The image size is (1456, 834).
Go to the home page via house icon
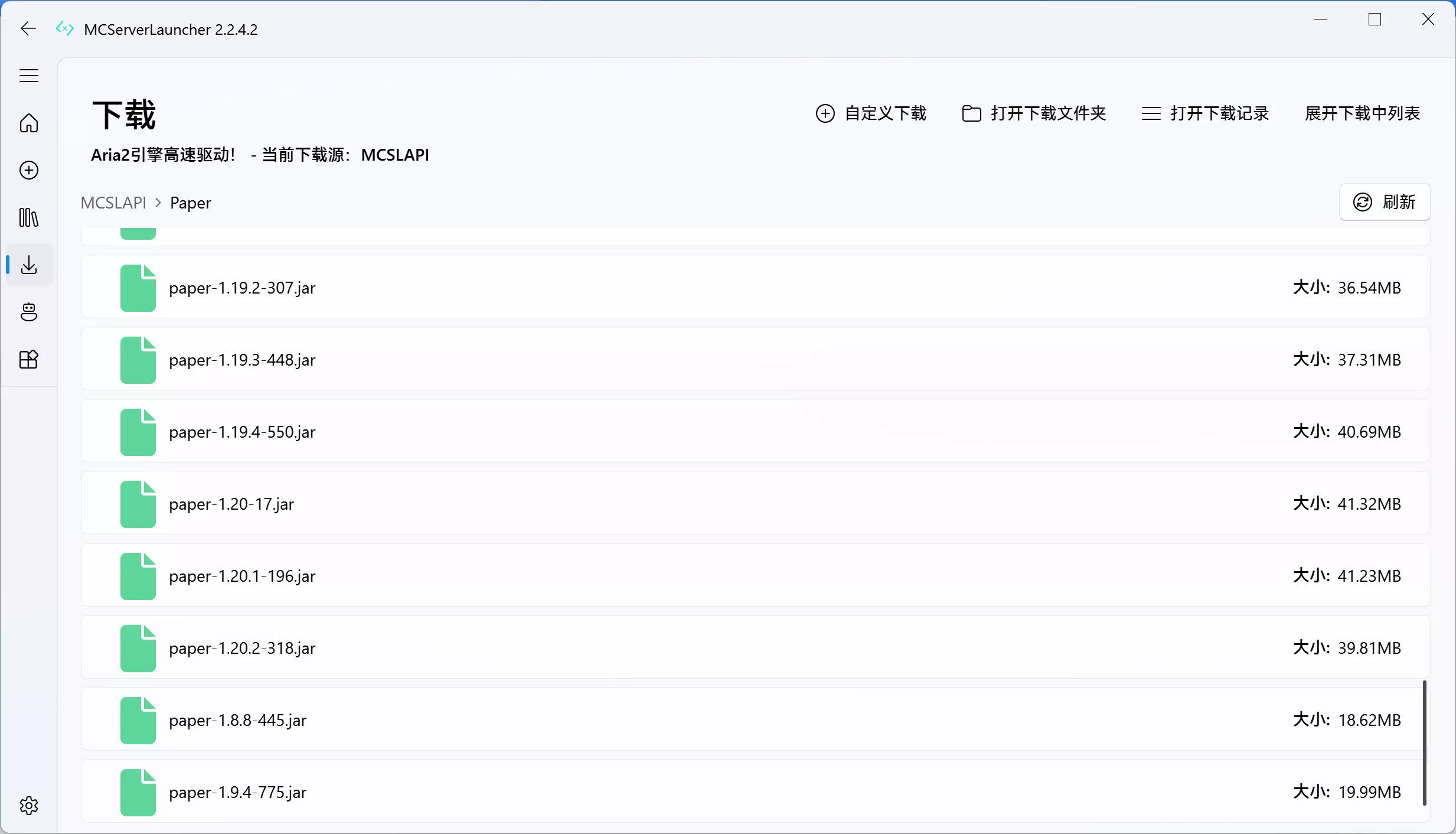pyautogui.click(x=28, y=123)
